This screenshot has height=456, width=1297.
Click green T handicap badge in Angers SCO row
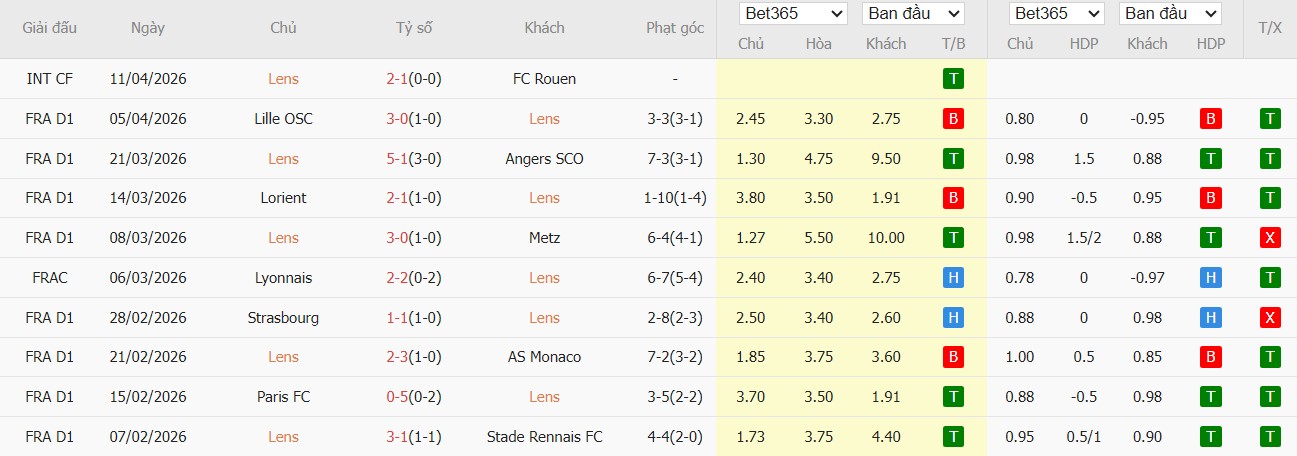pyautogui.click(x=1211, y=159)
